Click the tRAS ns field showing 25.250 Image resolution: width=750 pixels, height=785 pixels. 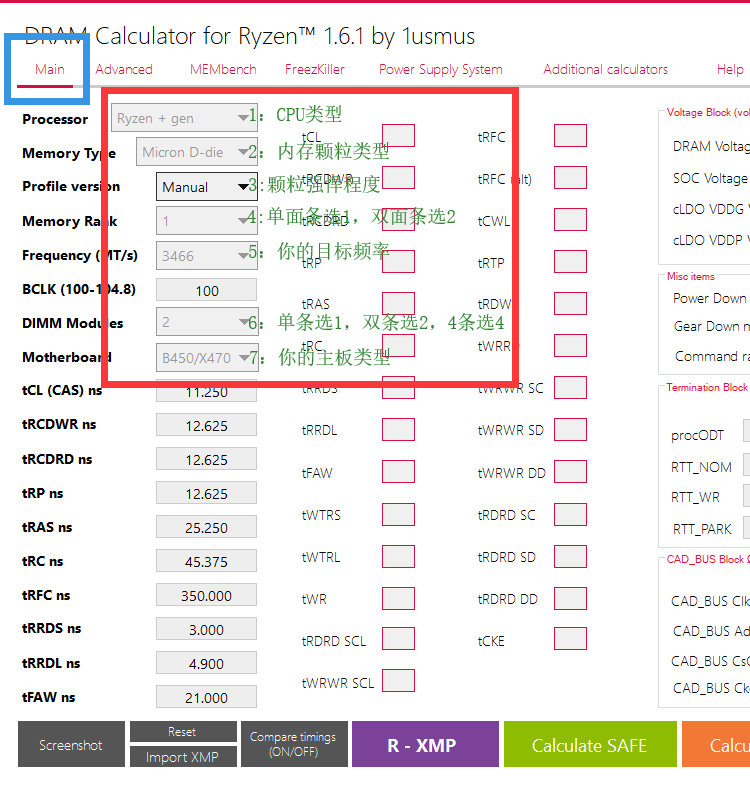pos(206,527)
